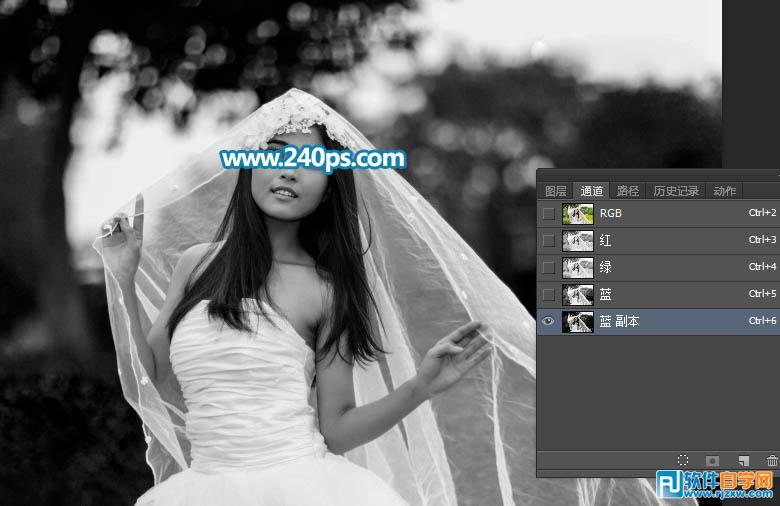Switch to the 动作 tab
Screen dimensions: 780x506
pyautogui.click(x=724, y=191)
